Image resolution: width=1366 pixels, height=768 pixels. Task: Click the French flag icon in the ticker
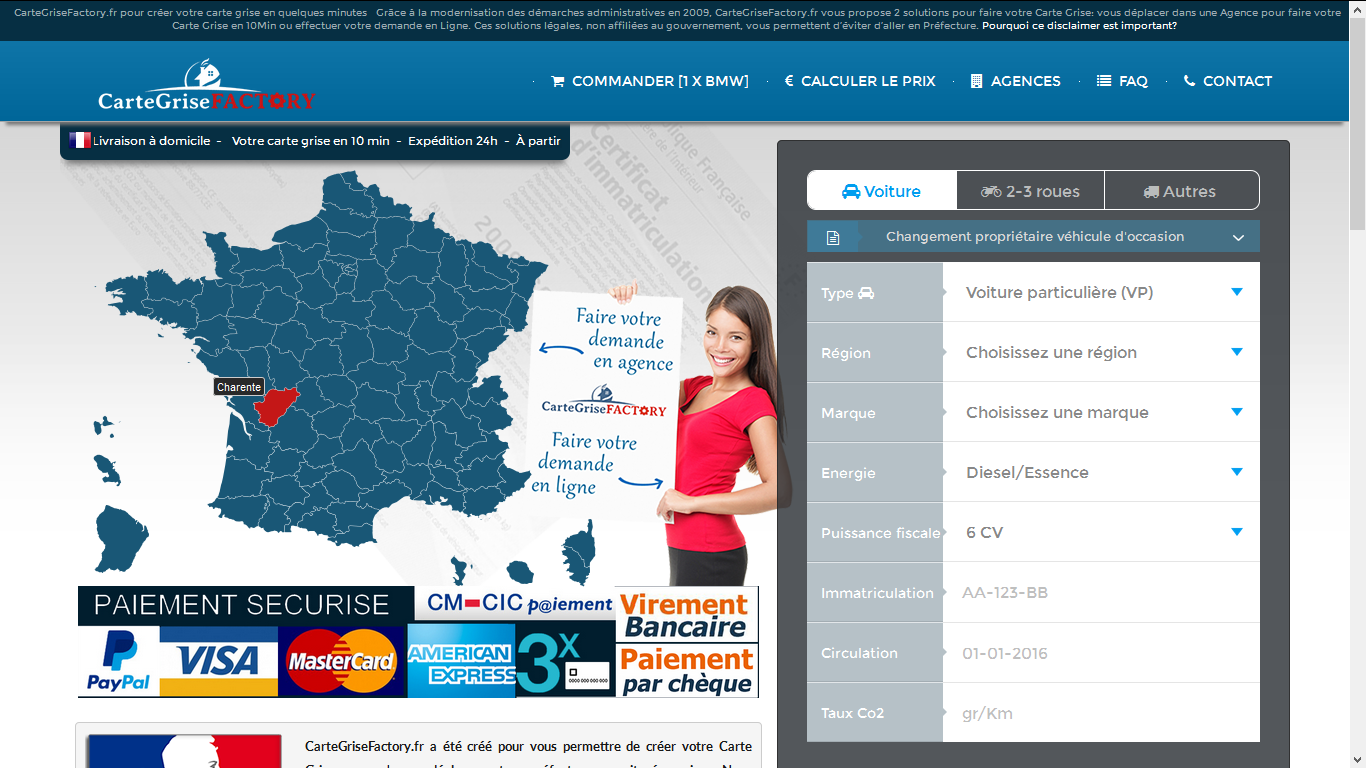tap(80, 141)
